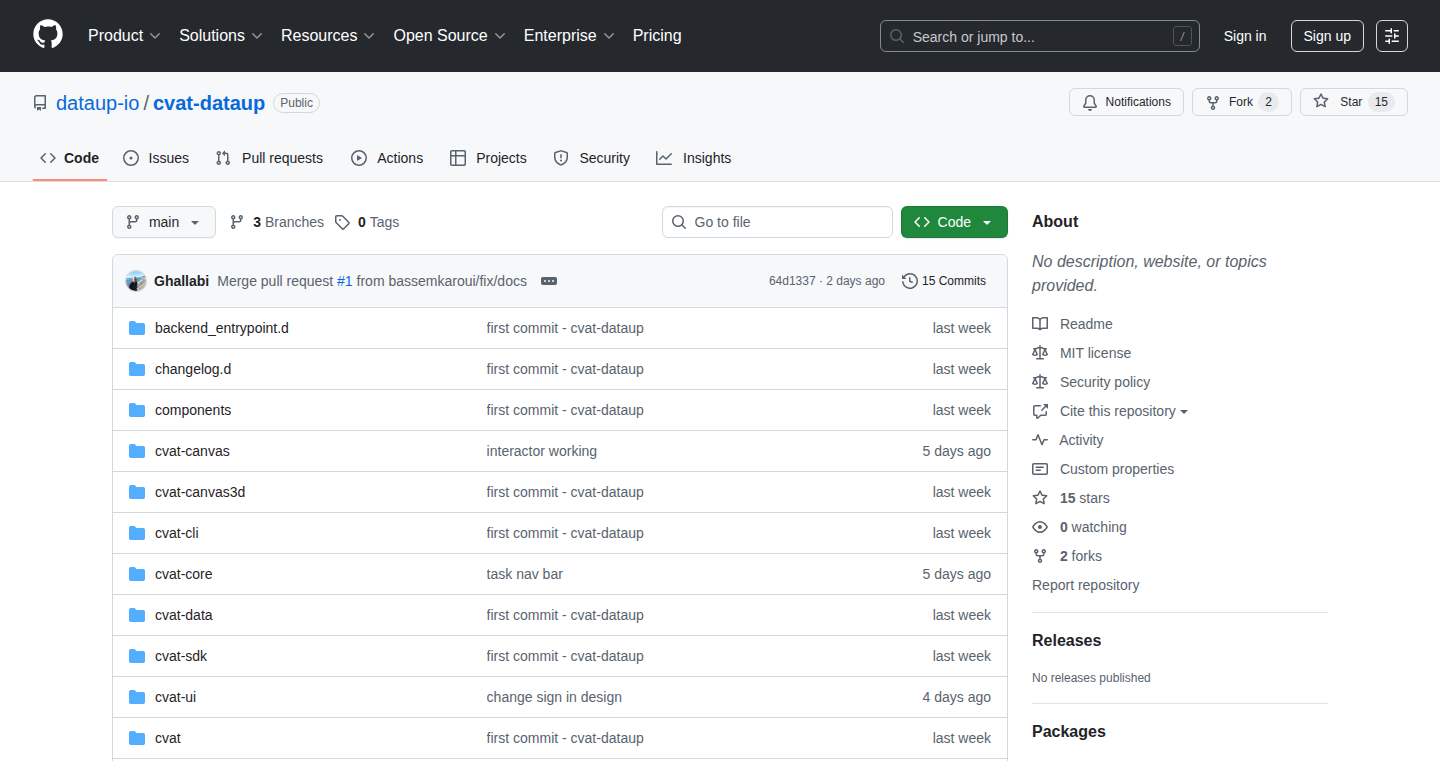
Task: Click the GitHub logo icon
Action: [48, 35]
